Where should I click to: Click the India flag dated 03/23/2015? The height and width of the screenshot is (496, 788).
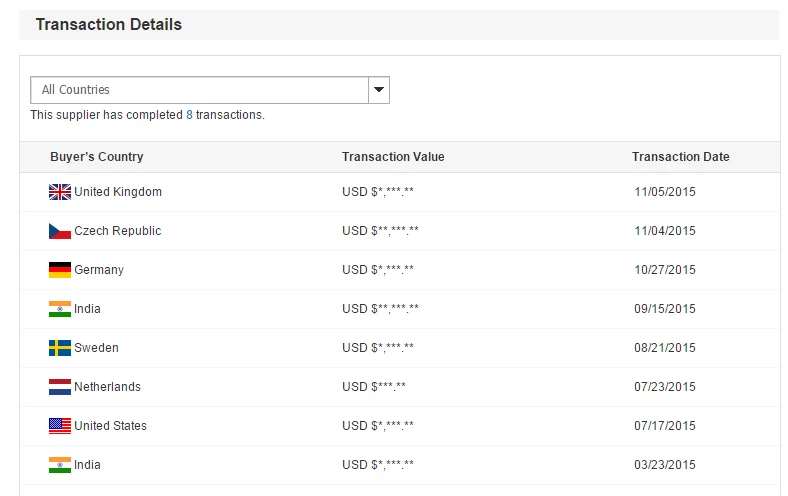coord(60,465)
